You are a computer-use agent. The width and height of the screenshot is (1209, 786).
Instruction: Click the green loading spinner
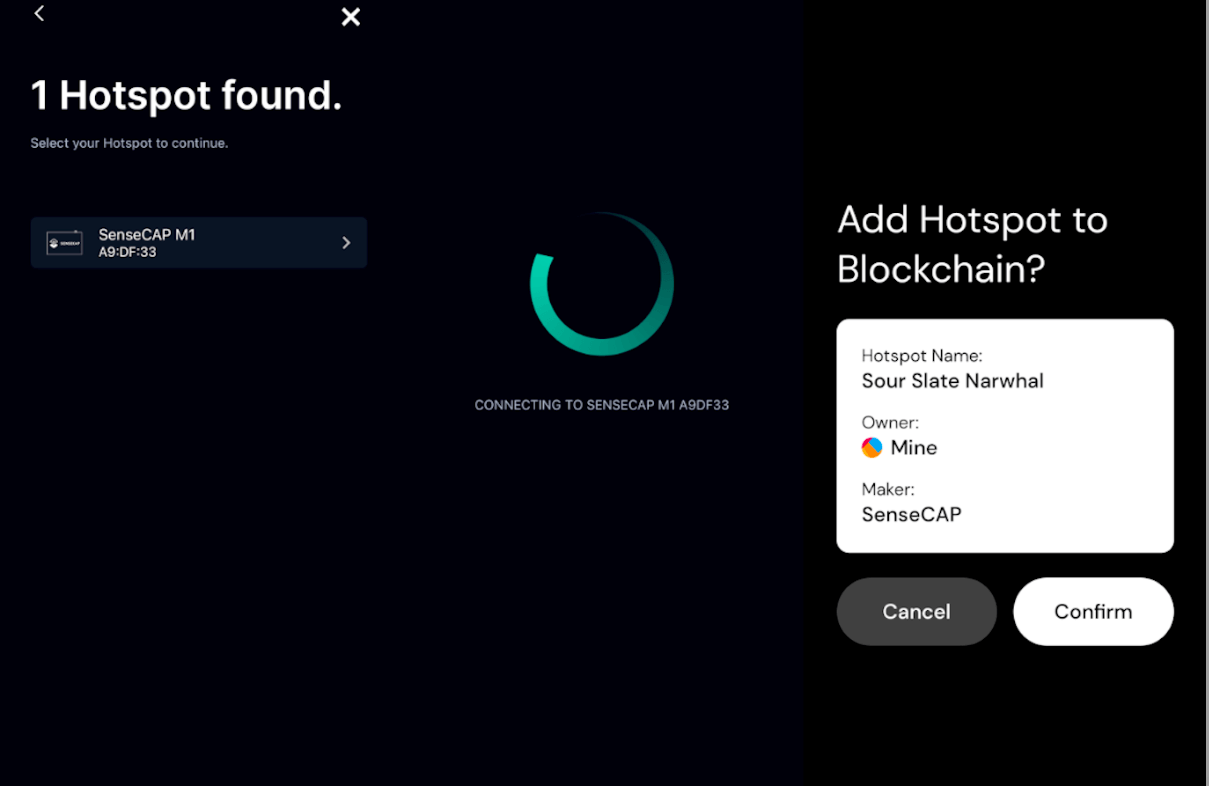(x=601, y=284)
